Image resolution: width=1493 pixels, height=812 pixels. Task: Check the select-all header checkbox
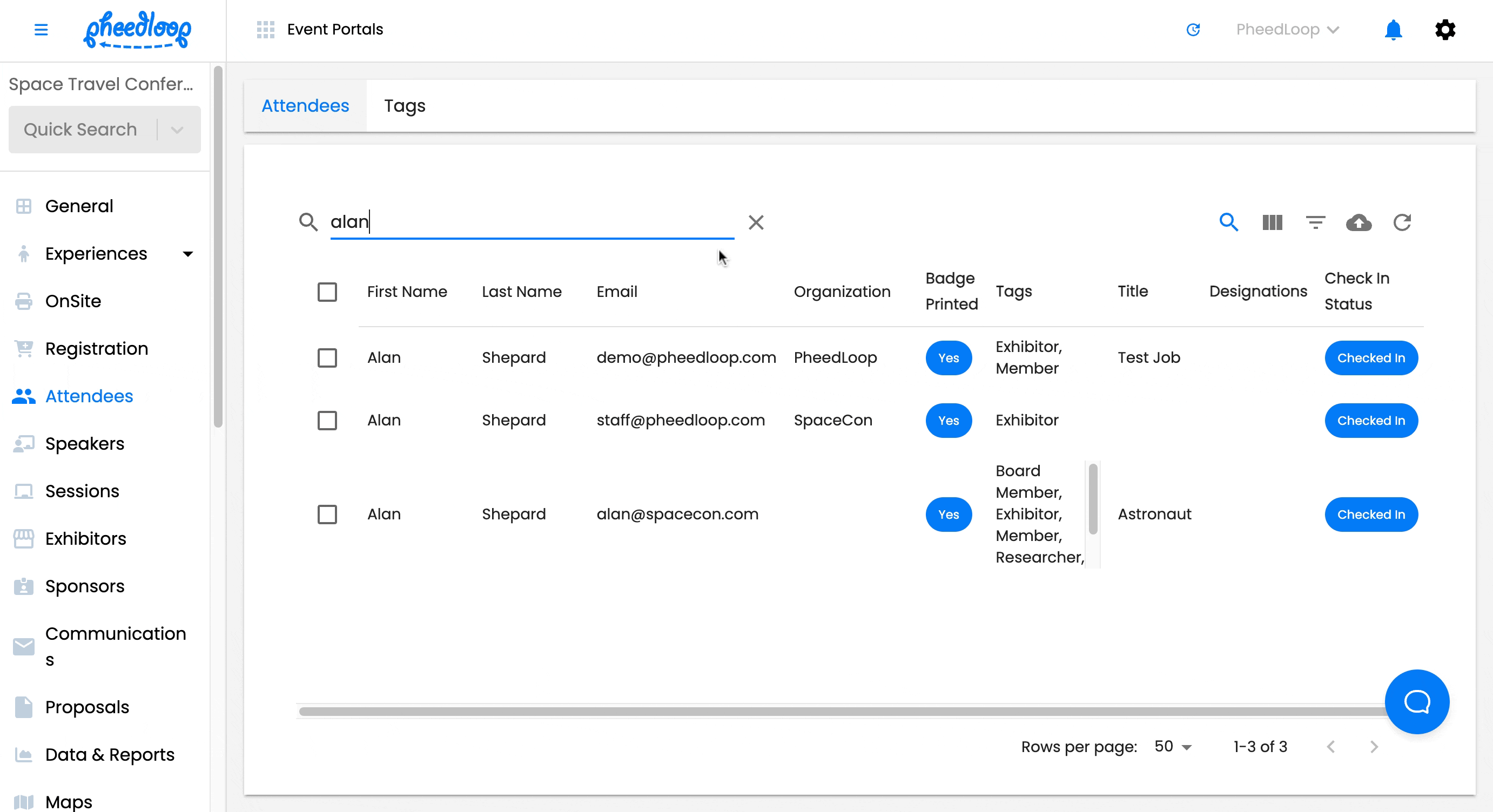(327, 292)
